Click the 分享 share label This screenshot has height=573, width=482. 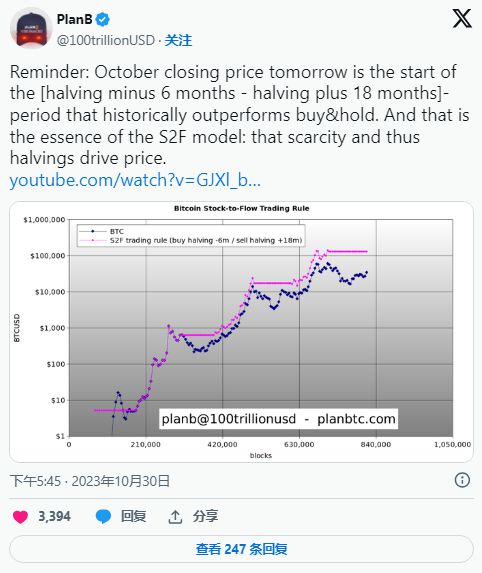[x=205, y=517]
